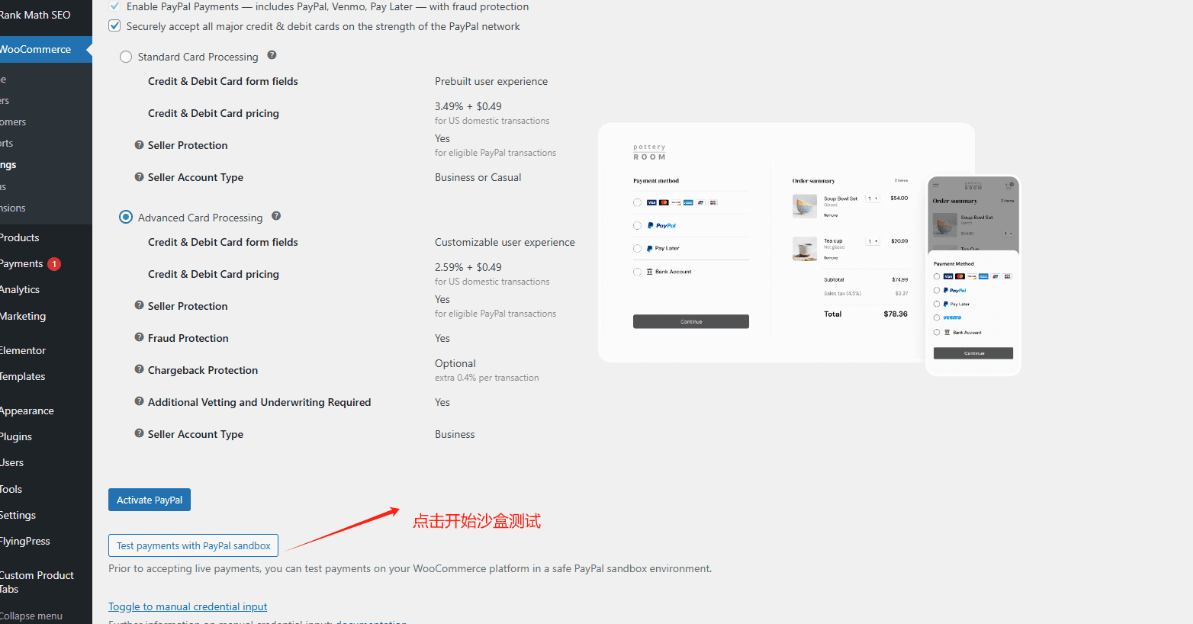1193x624 pixels.
Task: Collapse the WordPress admin menu
Action: tap(31, 616)
